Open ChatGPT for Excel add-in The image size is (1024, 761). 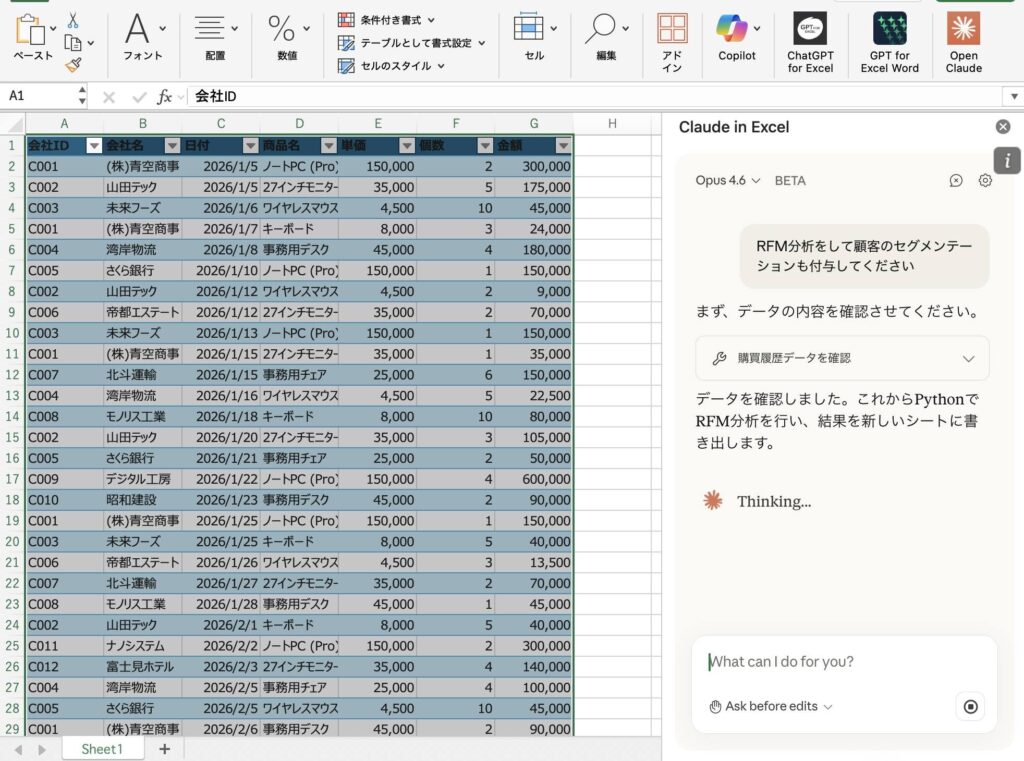[810, 29]
